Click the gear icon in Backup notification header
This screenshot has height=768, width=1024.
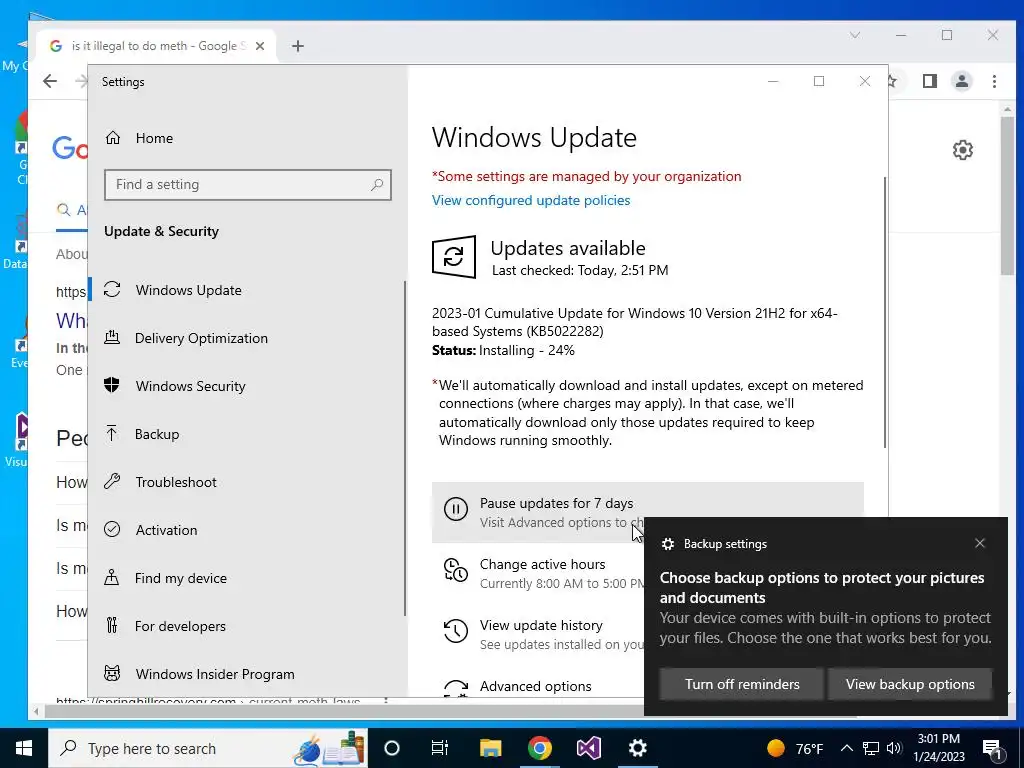click(667, 544)
